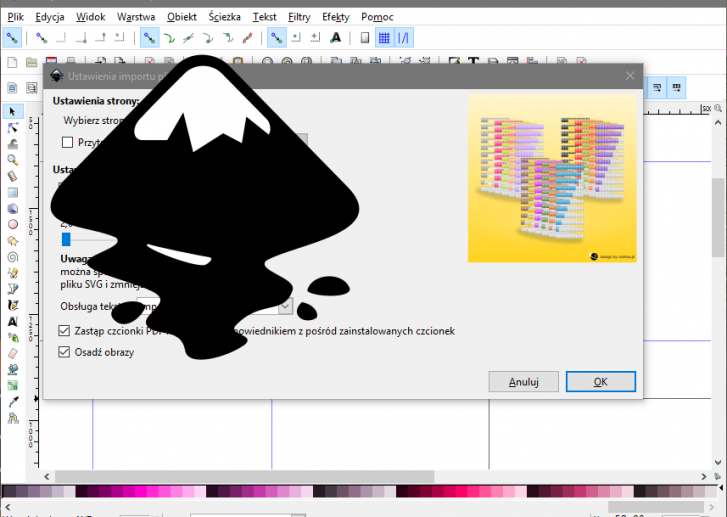Select the 3D box tool
The width and height of the screenshot is (727, 517).
13,208
